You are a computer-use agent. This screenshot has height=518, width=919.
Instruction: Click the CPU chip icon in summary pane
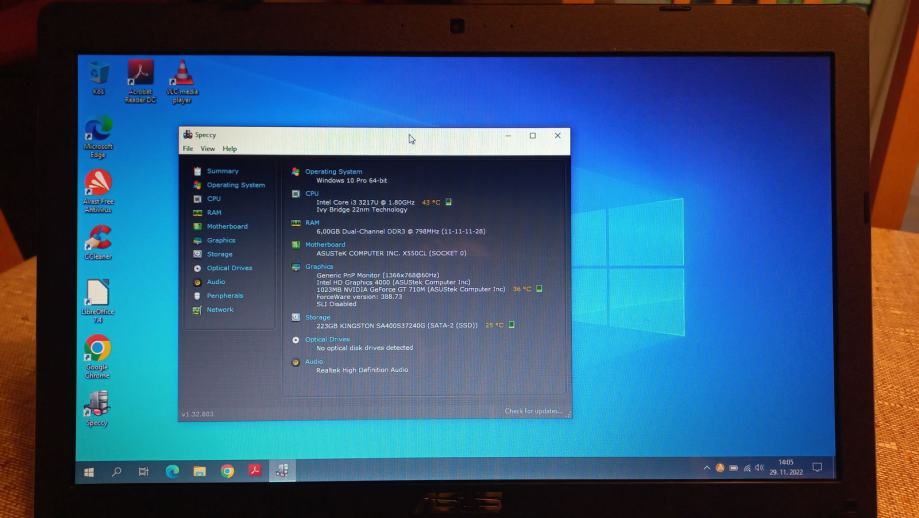point(295,193)
